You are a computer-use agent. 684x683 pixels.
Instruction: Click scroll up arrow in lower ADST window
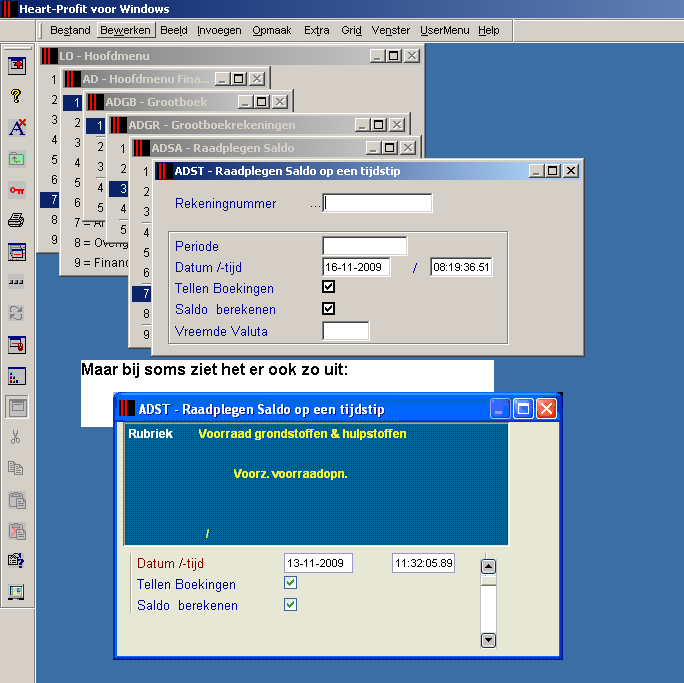(488, 567)
